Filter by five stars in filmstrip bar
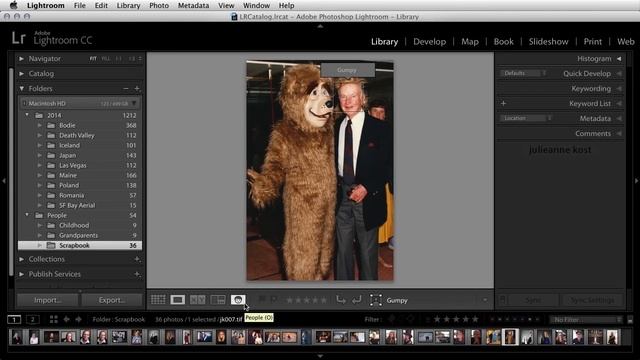The height and width of the screenshot is (360, 640). pos(475,319)
